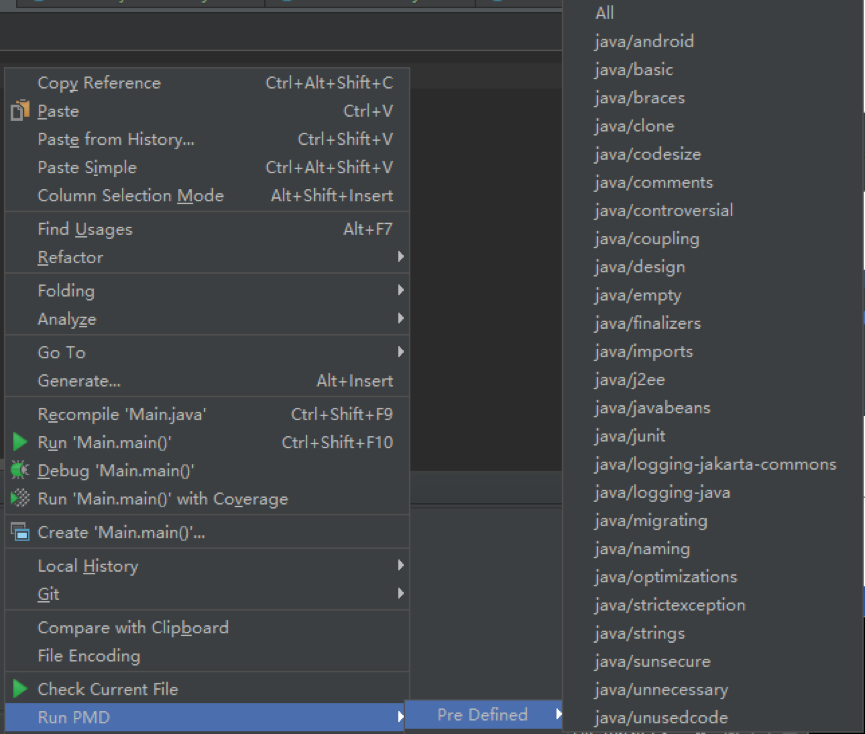Enable Column Selection Mode
865x734 pixels.
[x=207, y=195]
